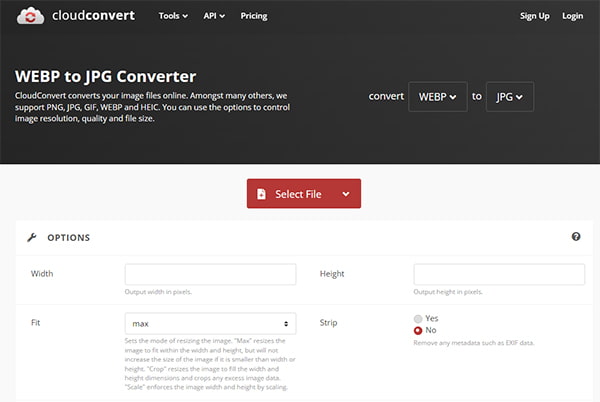
Task: Click the Strip option label
Action: point(328,323)
